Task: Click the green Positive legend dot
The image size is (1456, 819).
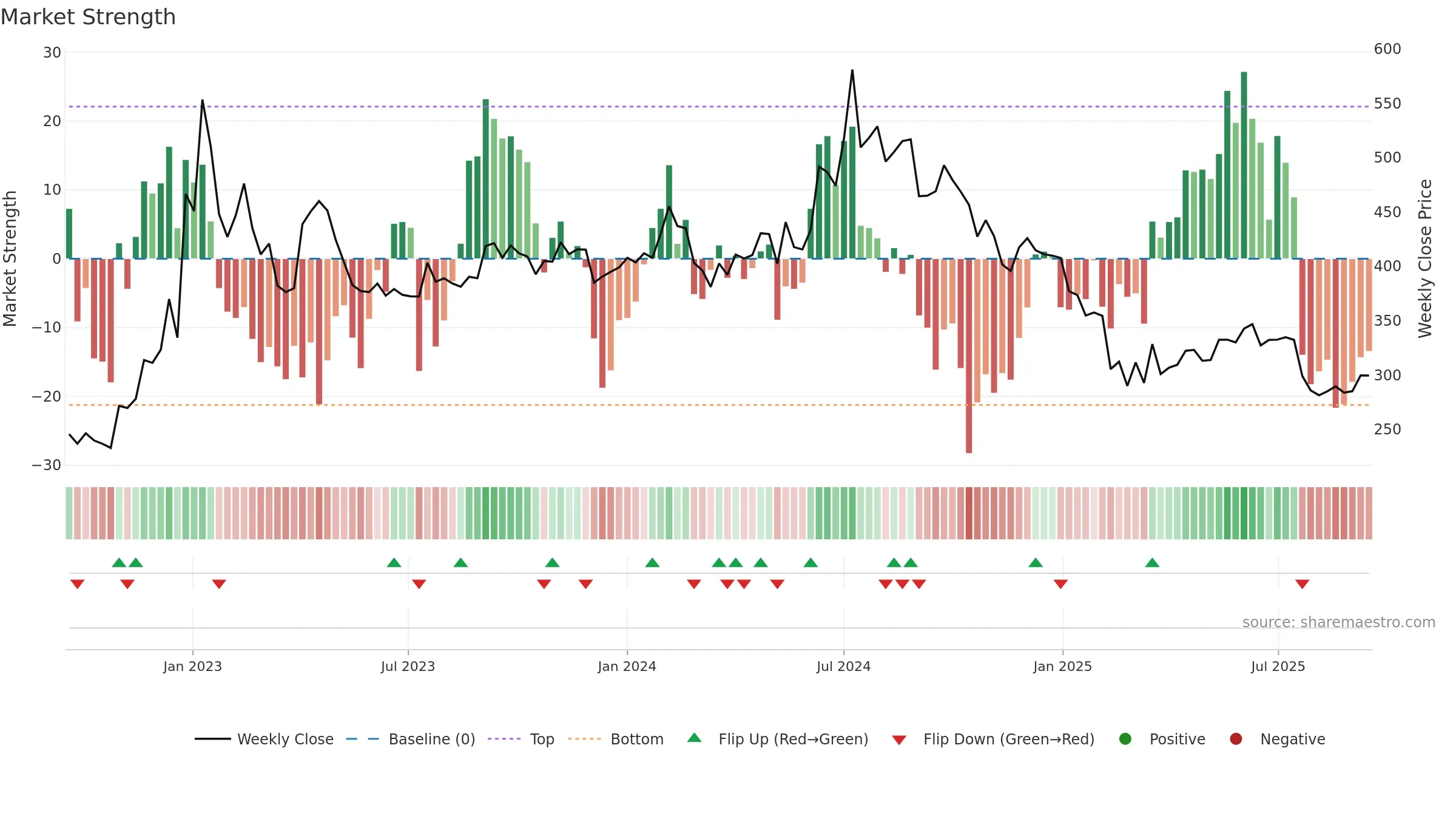Action: pyautogui.click(x=1125, y=739)
